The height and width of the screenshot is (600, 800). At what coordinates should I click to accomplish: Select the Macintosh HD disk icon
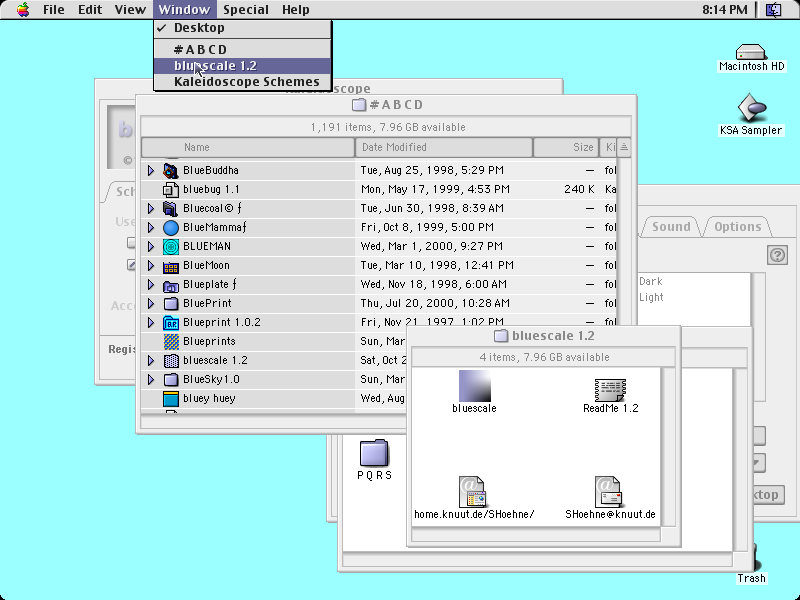click(751, 52)
